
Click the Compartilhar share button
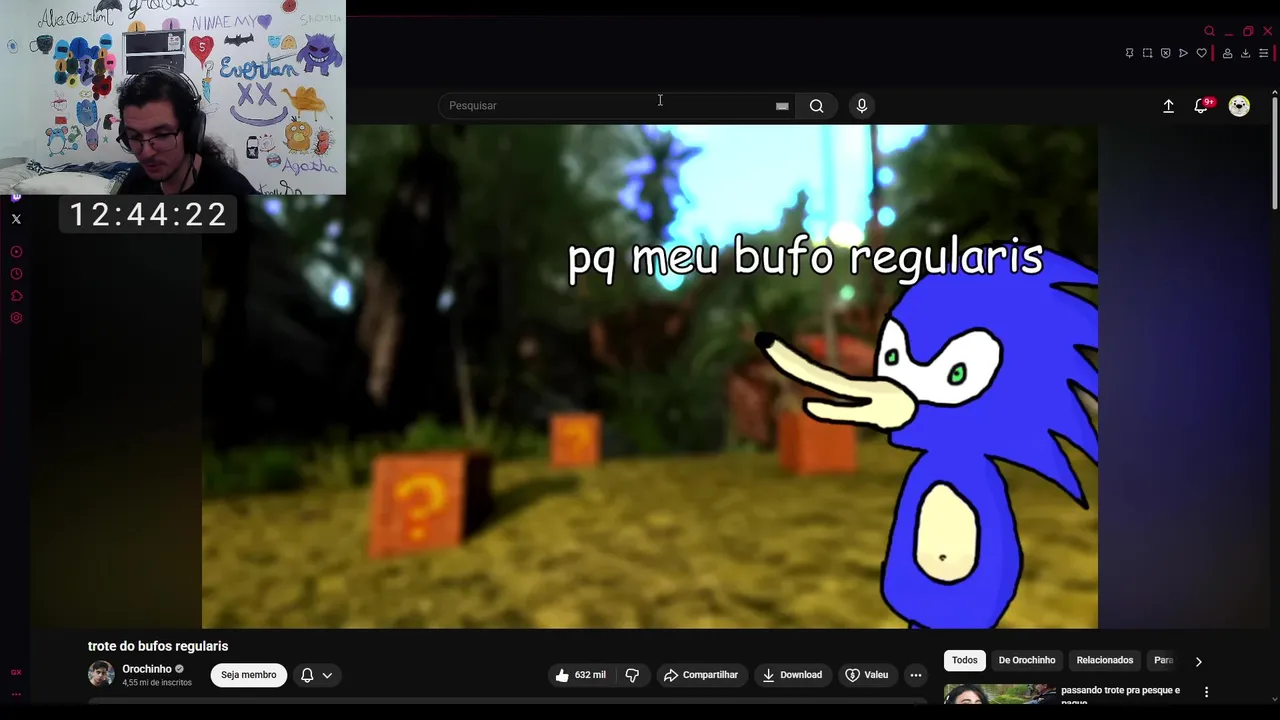click(x=700, y=675)
